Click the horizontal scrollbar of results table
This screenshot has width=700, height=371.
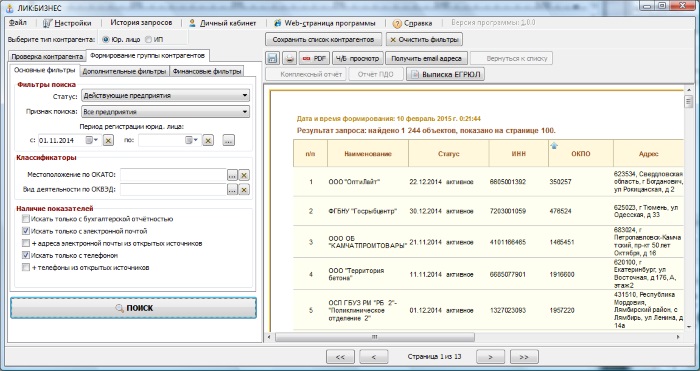click(475, 337)
